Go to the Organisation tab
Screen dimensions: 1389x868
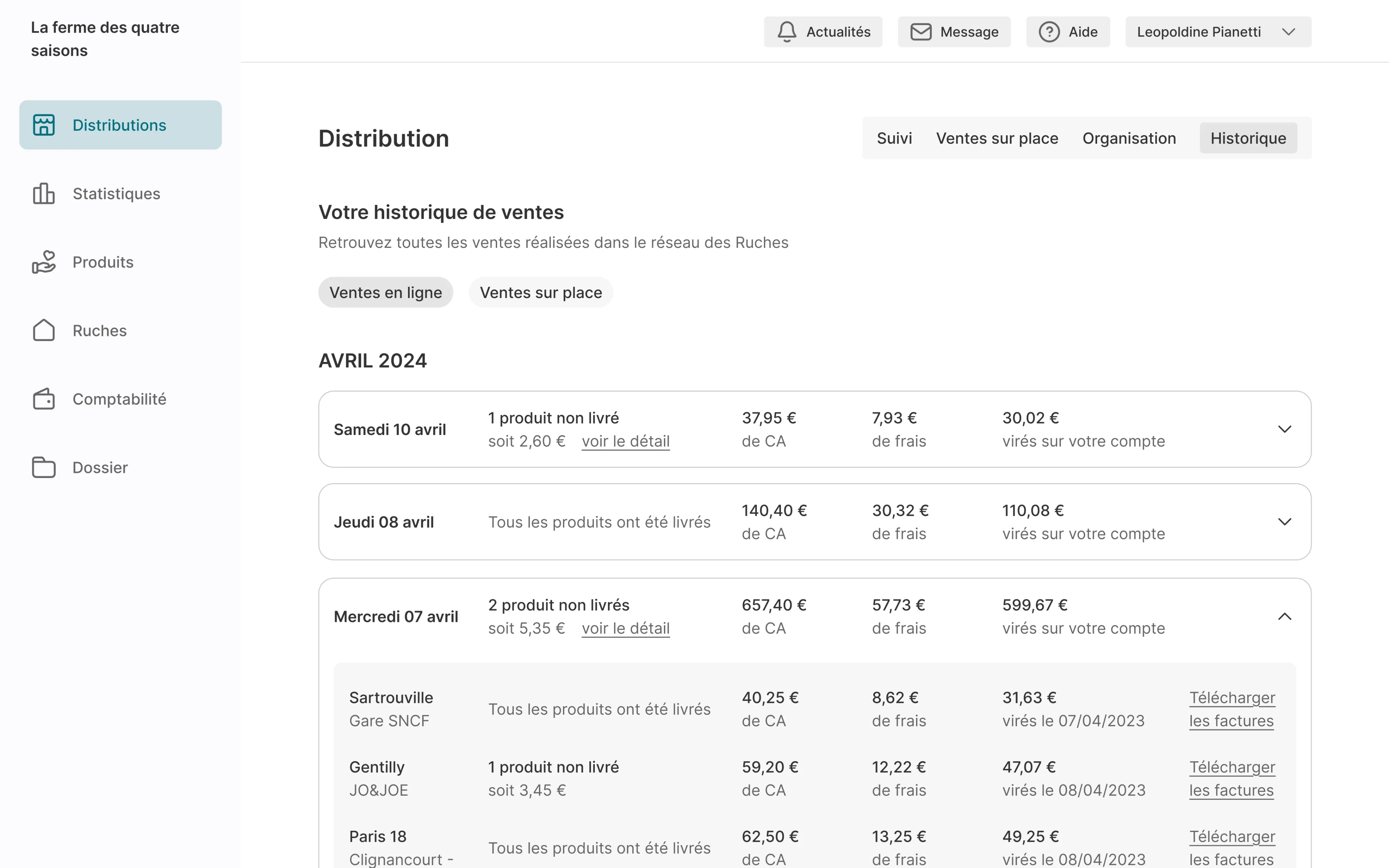(1129, 138)
